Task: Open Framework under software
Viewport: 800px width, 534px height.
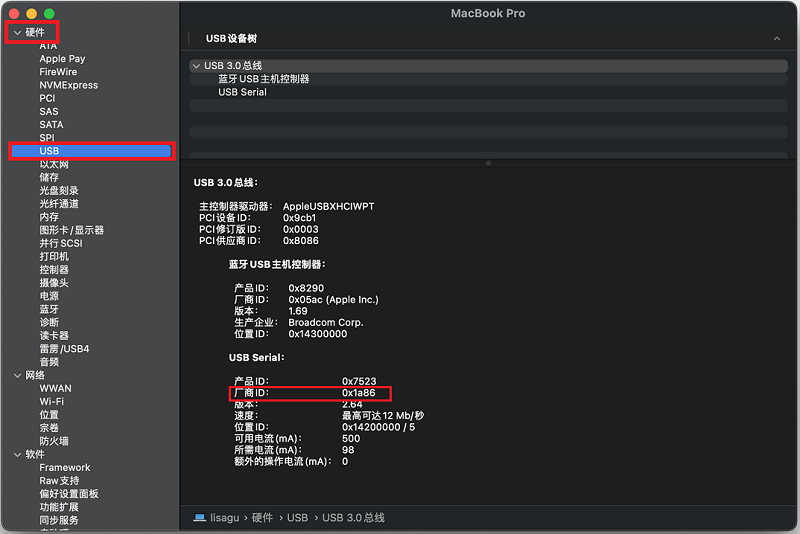Action: click(65, 468)
